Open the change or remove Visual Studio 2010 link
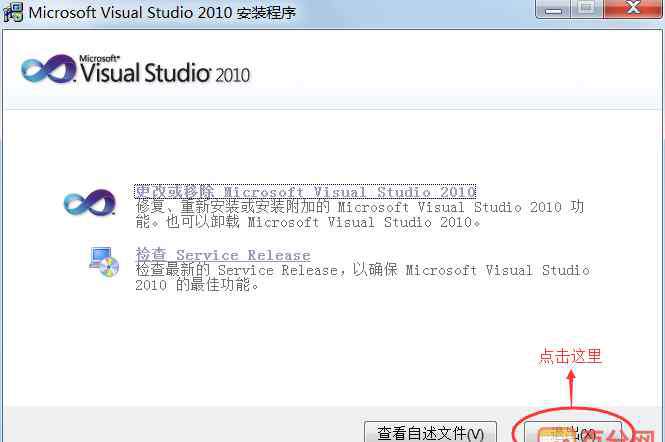Viewport: 665px width, 442px height. (305, 192)
